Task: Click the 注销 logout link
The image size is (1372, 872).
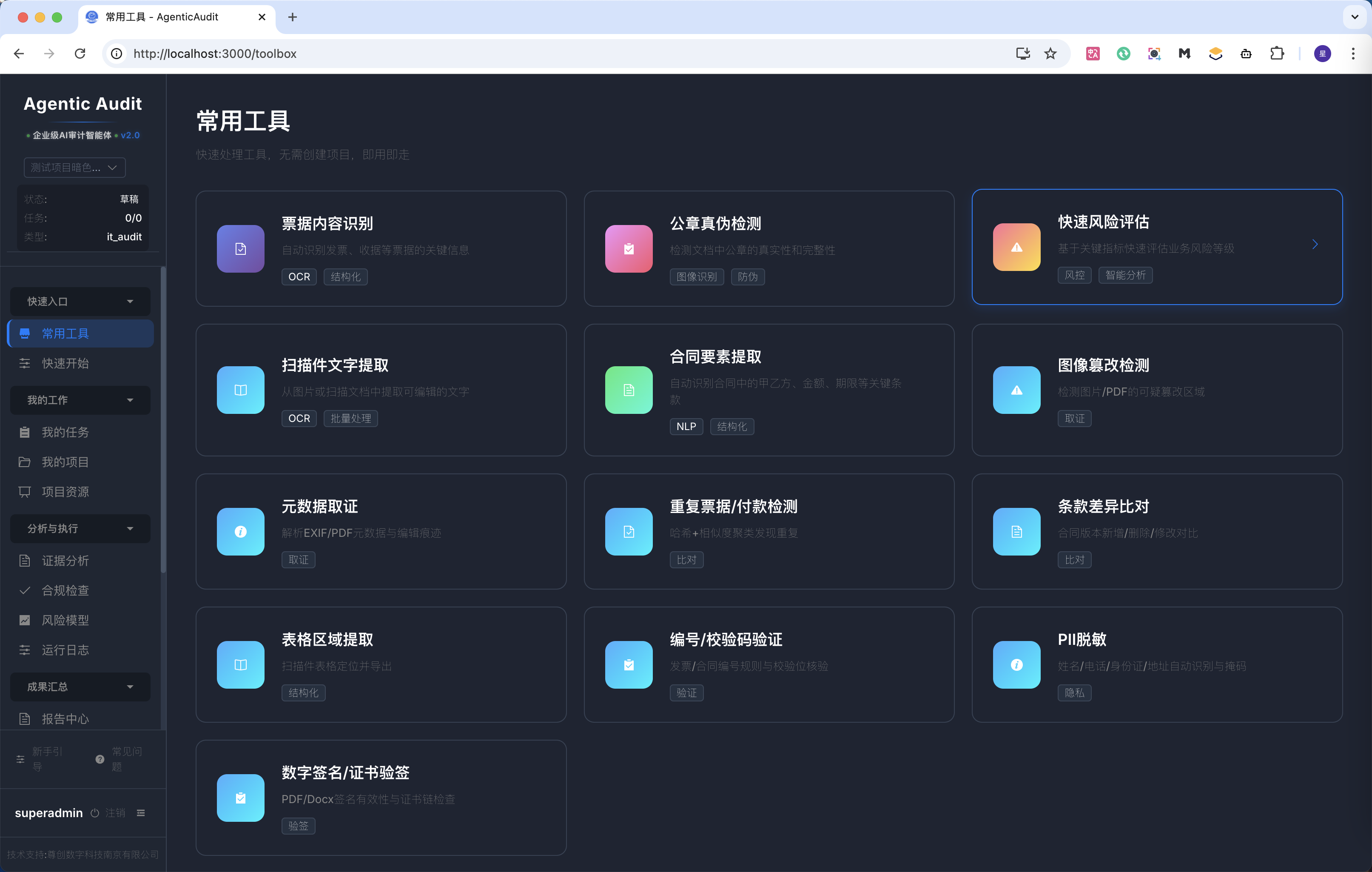Action: click(116, 813)
